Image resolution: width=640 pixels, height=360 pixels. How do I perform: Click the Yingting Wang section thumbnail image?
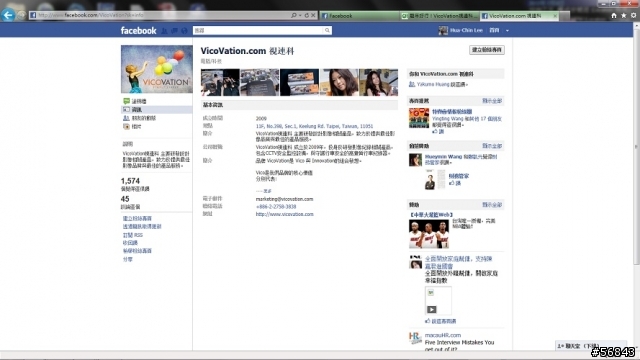[x=419, y=118]
